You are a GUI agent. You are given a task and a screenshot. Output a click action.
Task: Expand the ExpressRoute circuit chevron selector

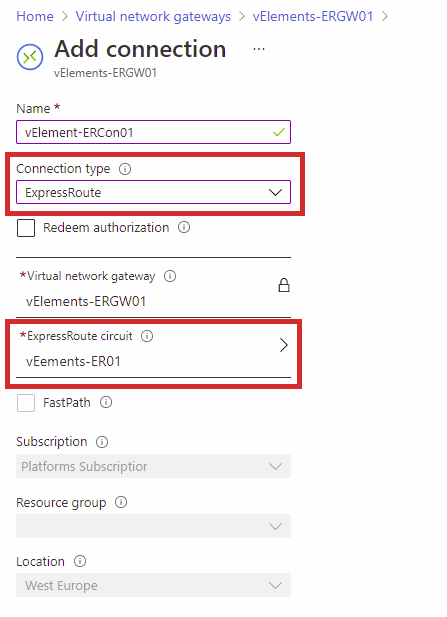click(x=284, y=345)
